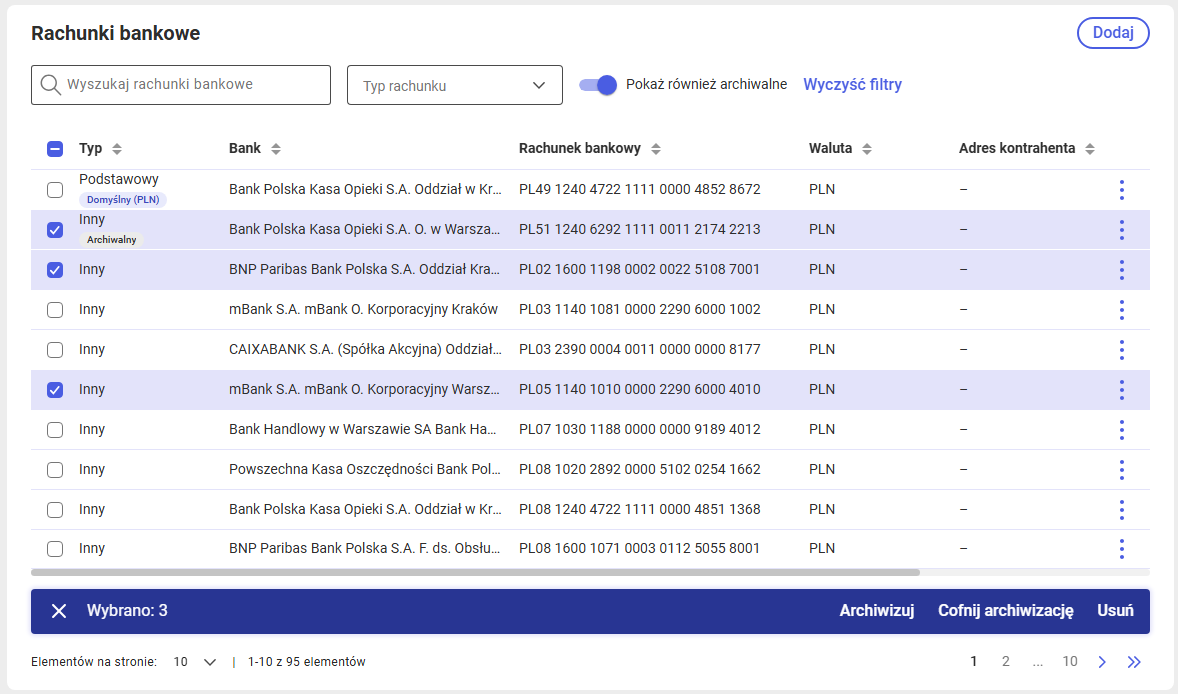Screen dimensions: 1178x694
Task: Expand the Elementów na stronie dropdown
Action: 195,662
